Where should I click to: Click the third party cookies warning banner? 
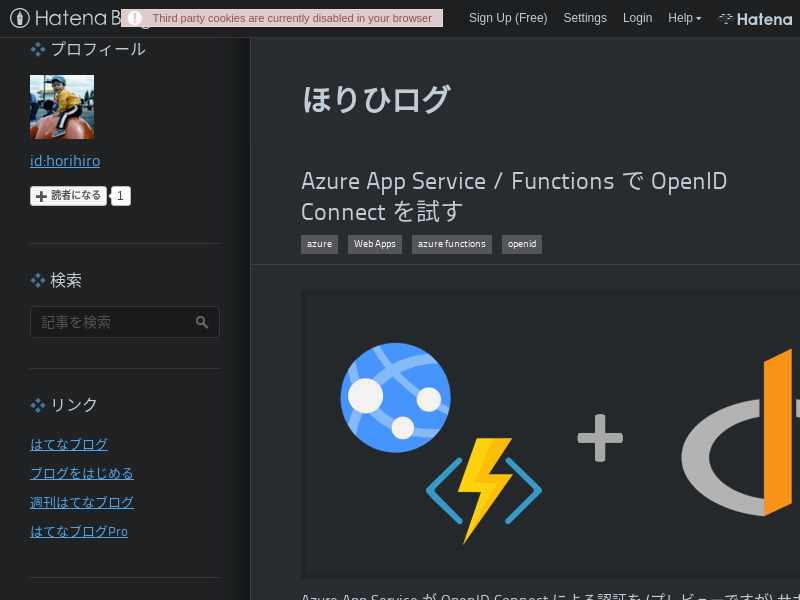coord(282,18)
